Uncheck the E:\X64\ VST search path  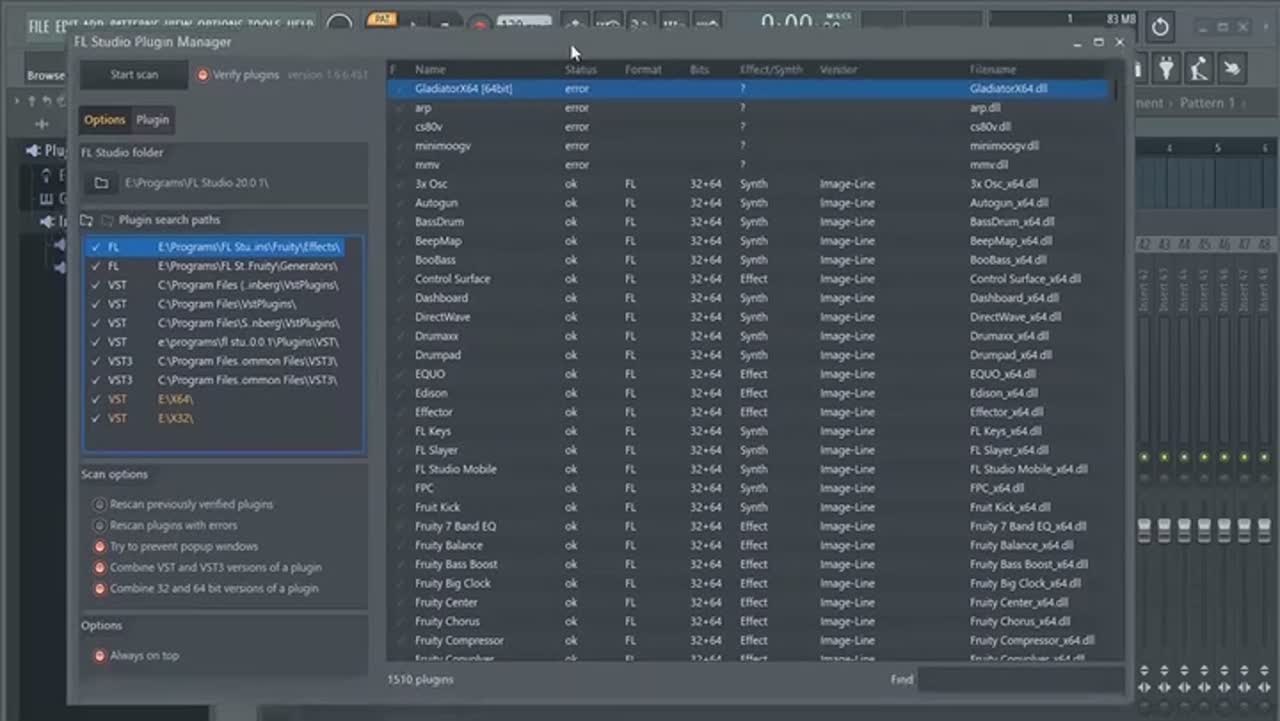click(95, 399)
